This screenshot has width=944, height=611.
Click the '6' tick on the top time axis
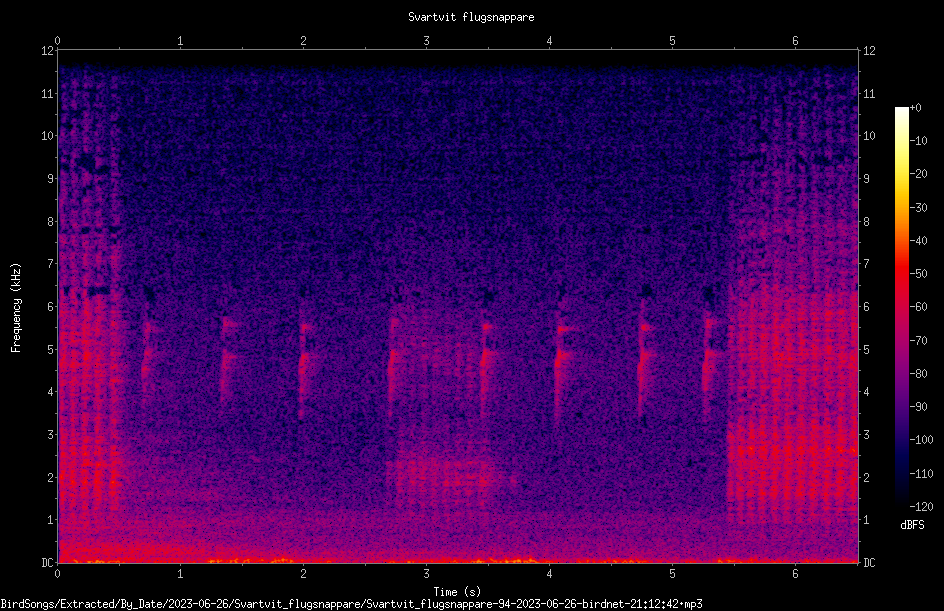tap(795, 41)
